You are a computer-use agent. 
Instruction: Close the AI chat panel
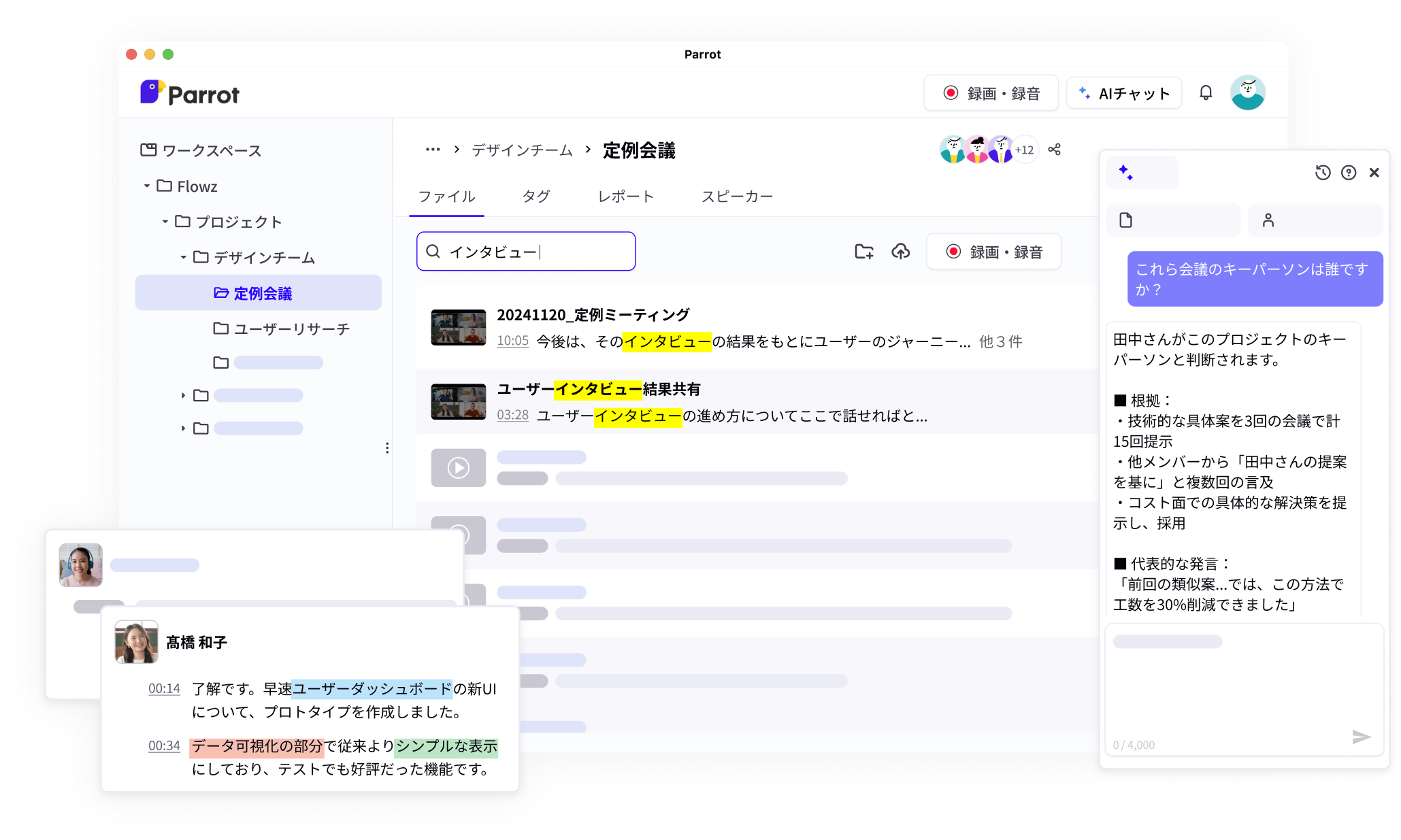click(1374, 173)
